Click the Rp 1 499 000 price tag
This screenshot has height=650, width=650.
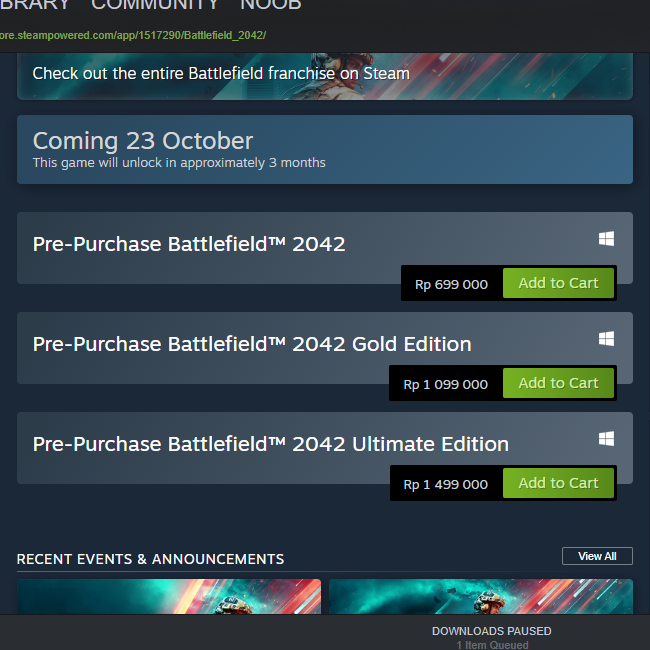coord(446,484)
